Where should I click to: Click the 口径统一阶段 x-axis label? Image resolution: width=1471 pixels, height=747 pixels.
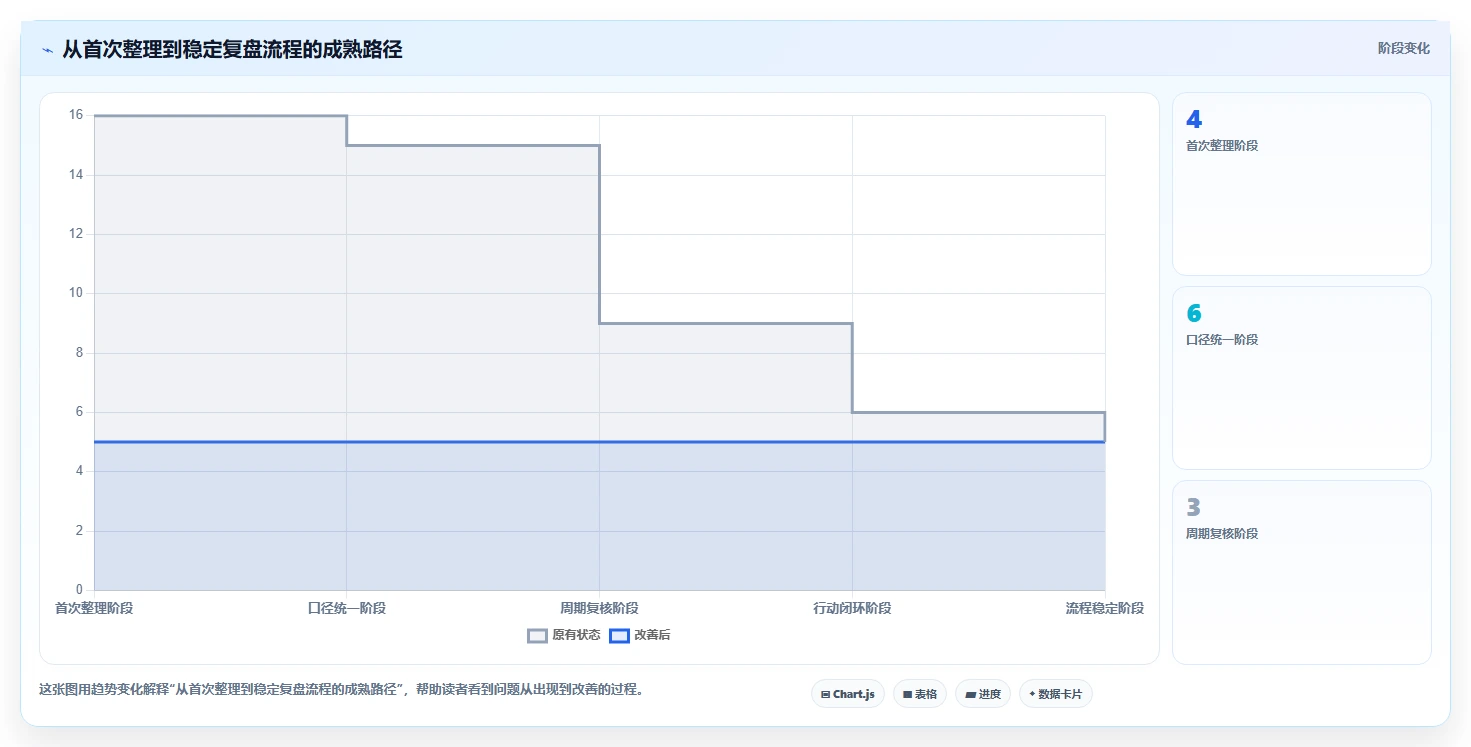[347, 608]
